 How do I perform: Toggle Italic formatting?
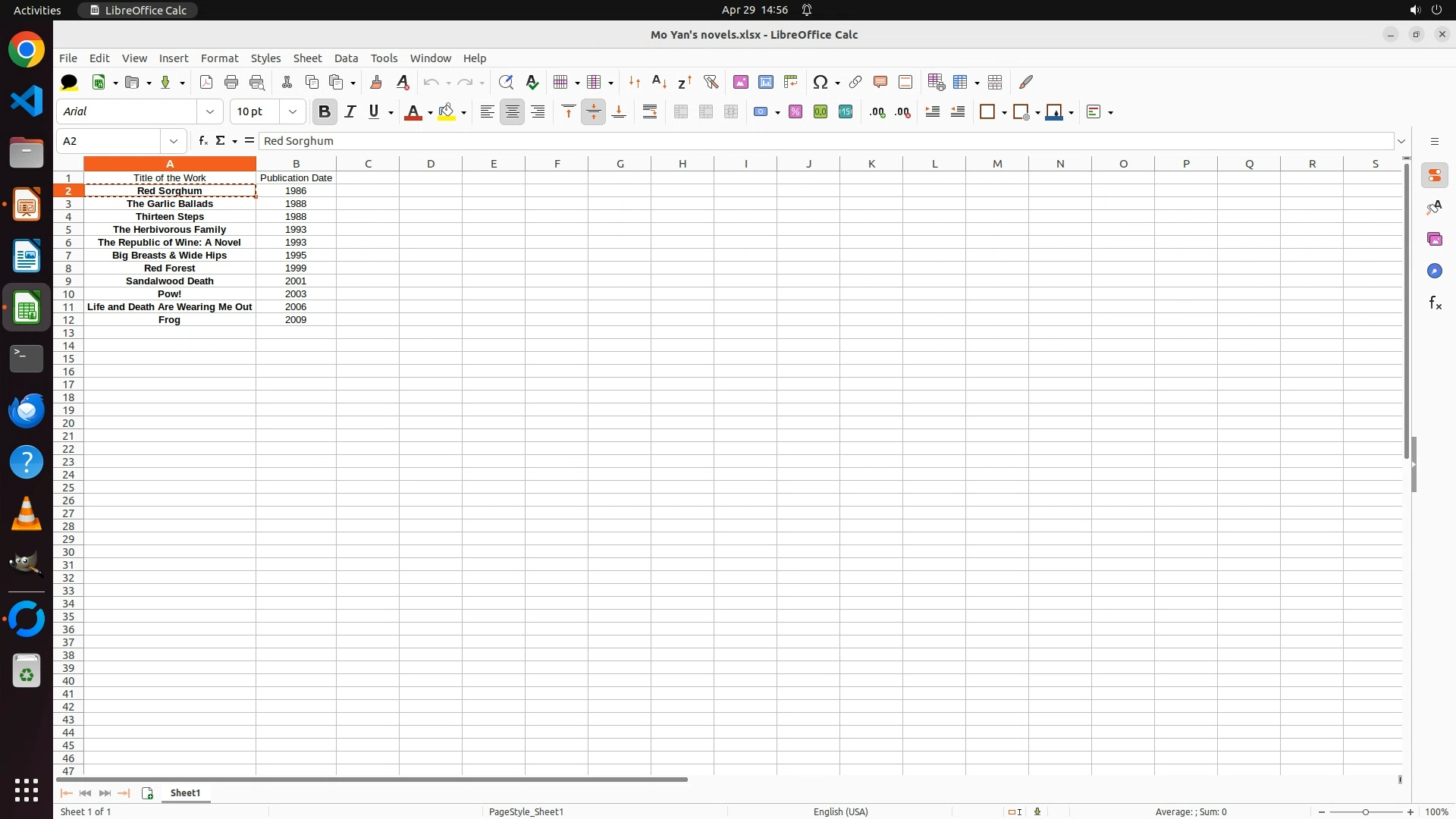coord(350,112)
